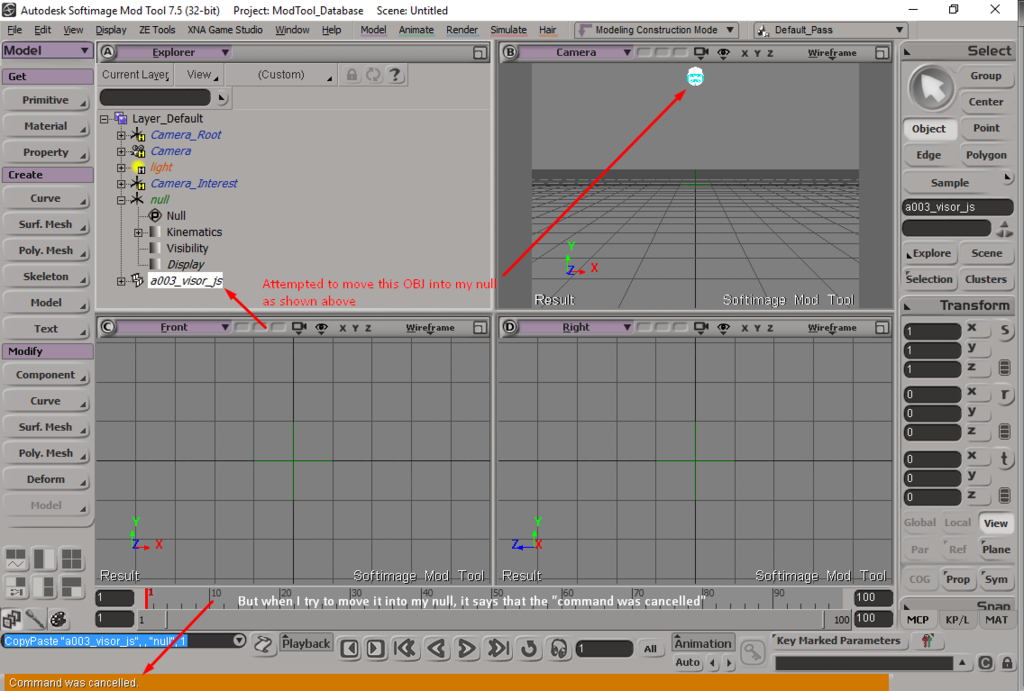The width and height of the screenshot is (1024, 691).
Task: Click the C button near lock icon
Action: pyautogui.click(x=985, y=663)
